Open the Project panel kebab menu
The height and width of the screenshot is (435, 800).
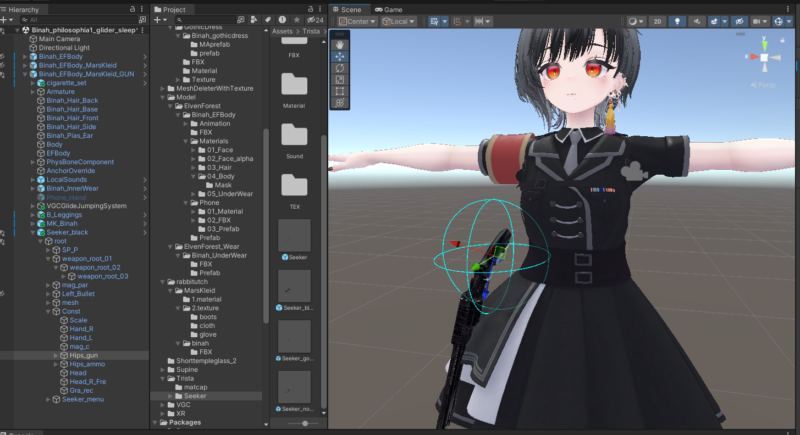320,9
